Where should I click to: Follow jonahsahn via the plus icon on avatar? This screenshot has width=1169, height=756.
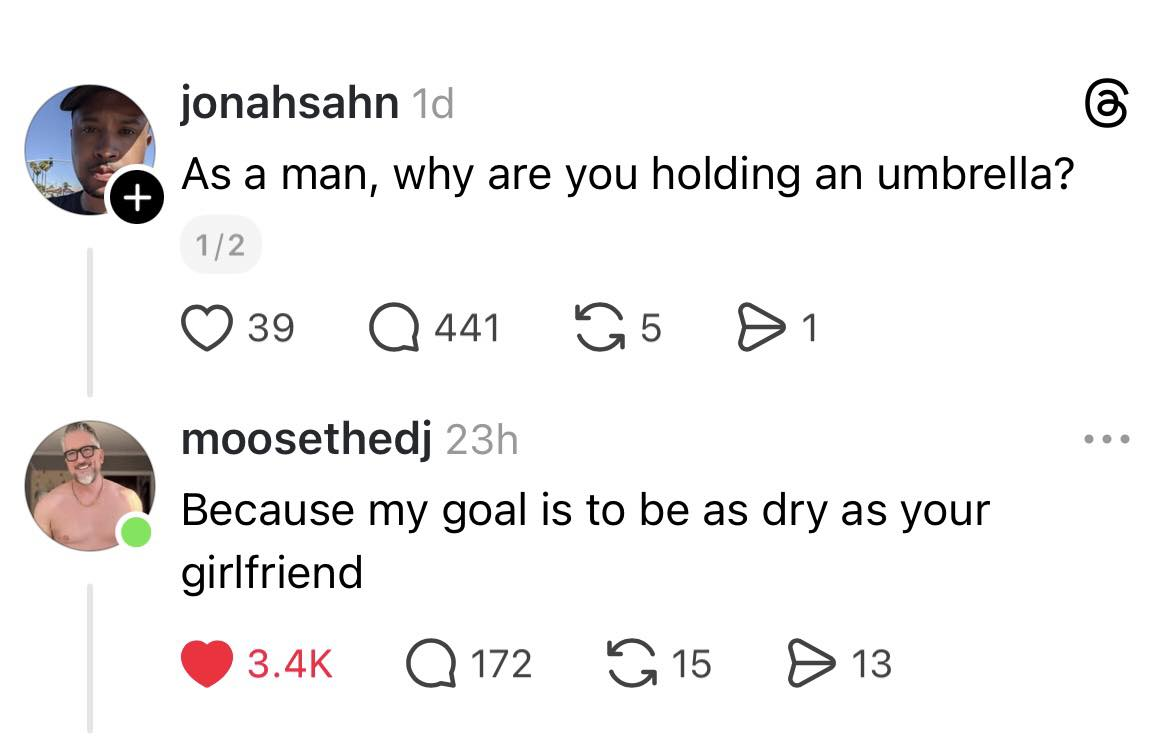[137, 196]
